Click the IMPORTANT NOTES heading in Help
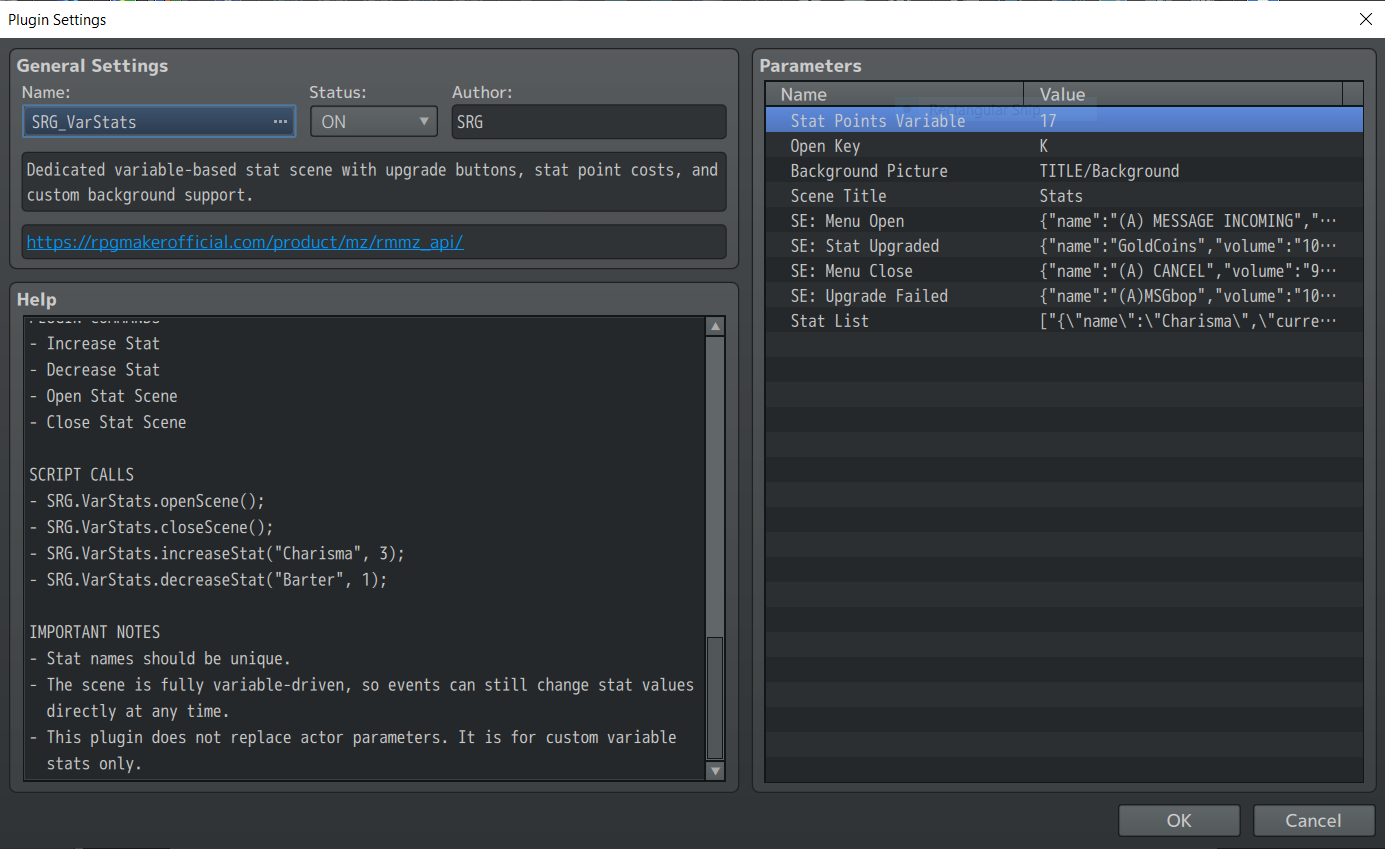The image size is (1385, 849). pos(95,632)
